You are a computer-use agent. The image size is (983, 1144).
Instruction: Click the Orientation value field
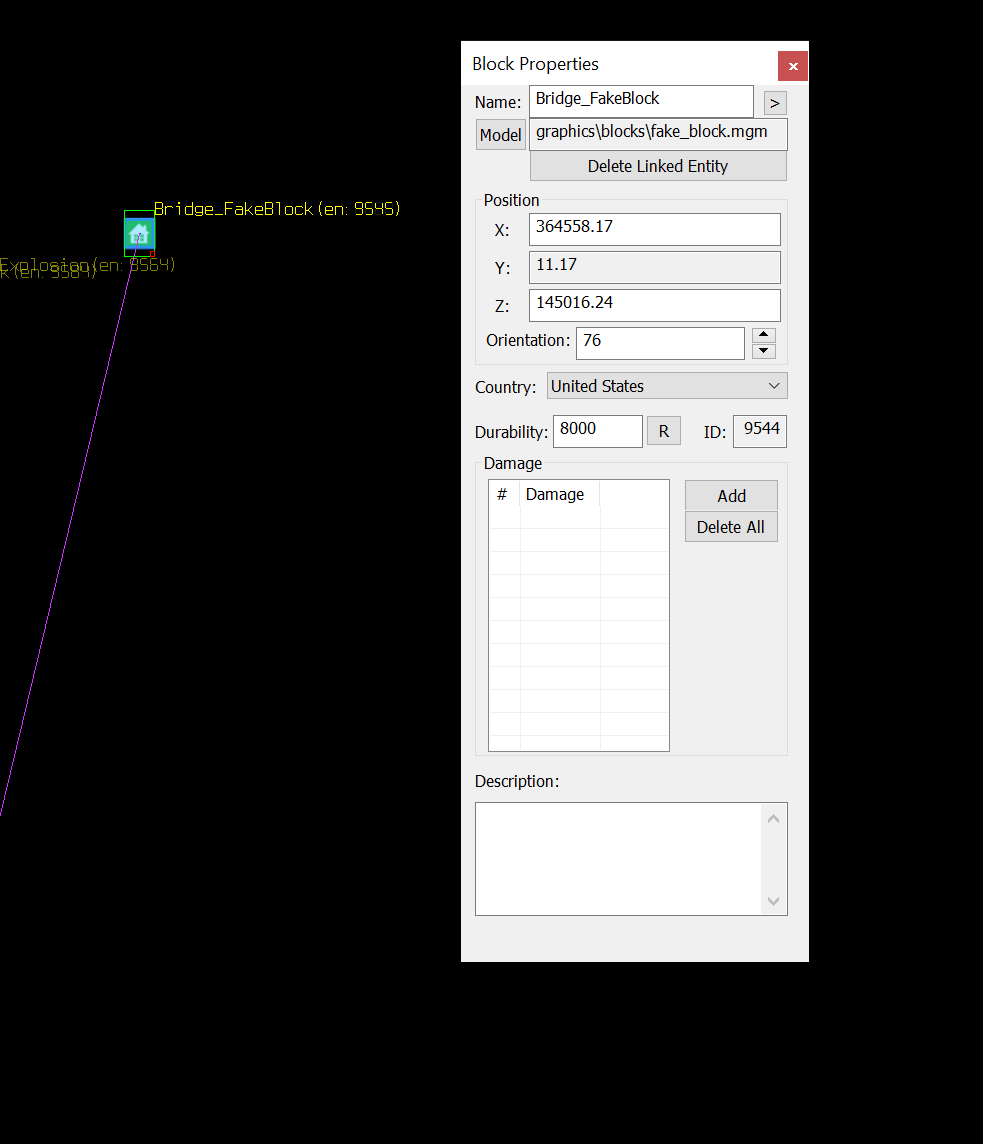pyautogui.click(x=660, y=343)
